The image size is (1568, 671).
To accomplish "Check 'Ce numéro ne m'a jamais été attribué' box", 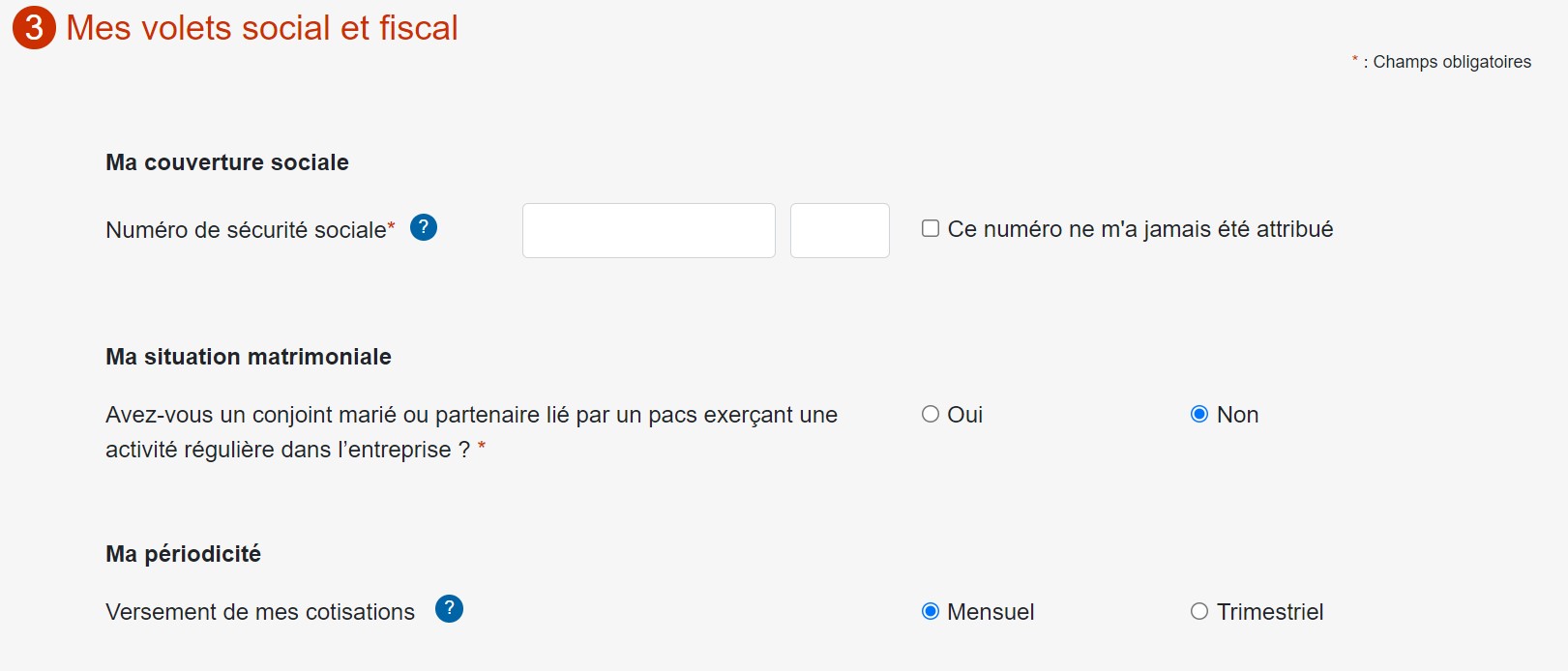I will [x=931, y=228].
